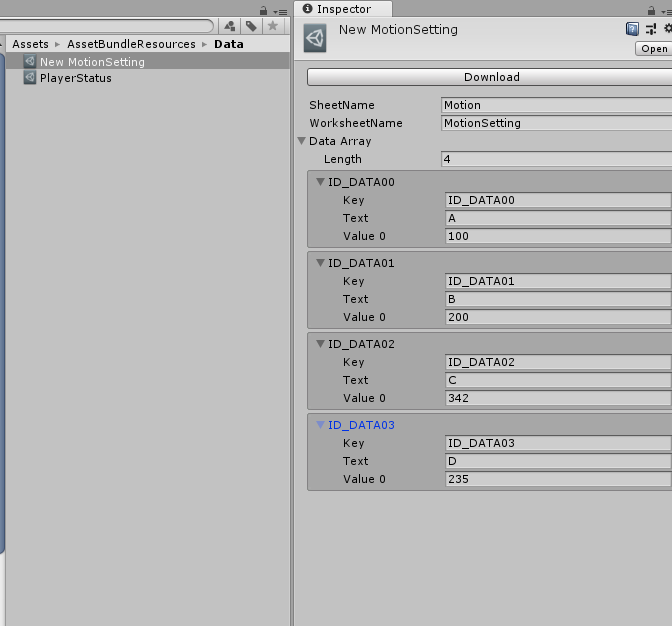Viewport: 672px width, 626px height.
Task: Click the WorksheetName label
Action: [x=356, y=123]
